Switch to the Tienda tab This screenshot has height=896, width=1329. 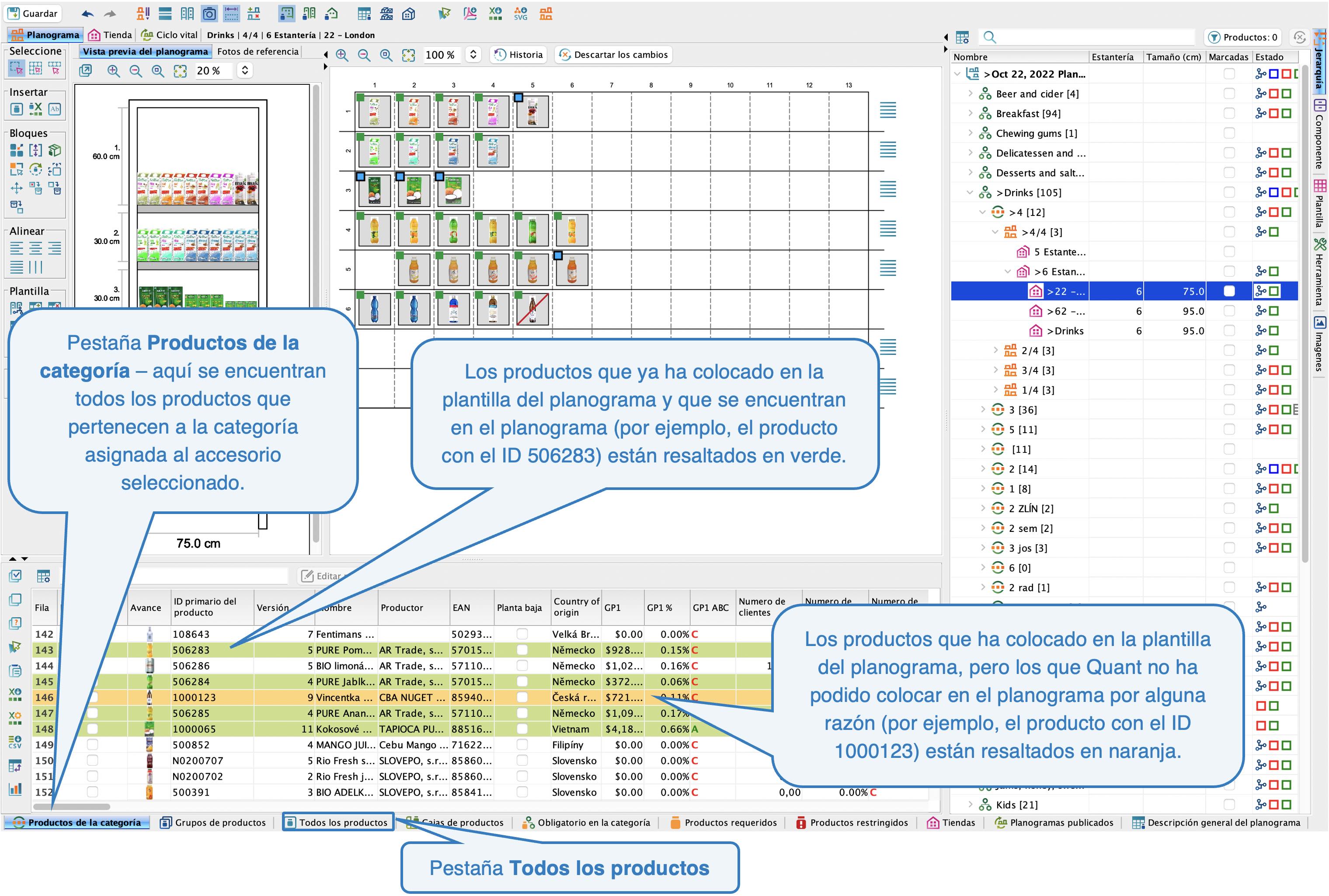(110, 35)
